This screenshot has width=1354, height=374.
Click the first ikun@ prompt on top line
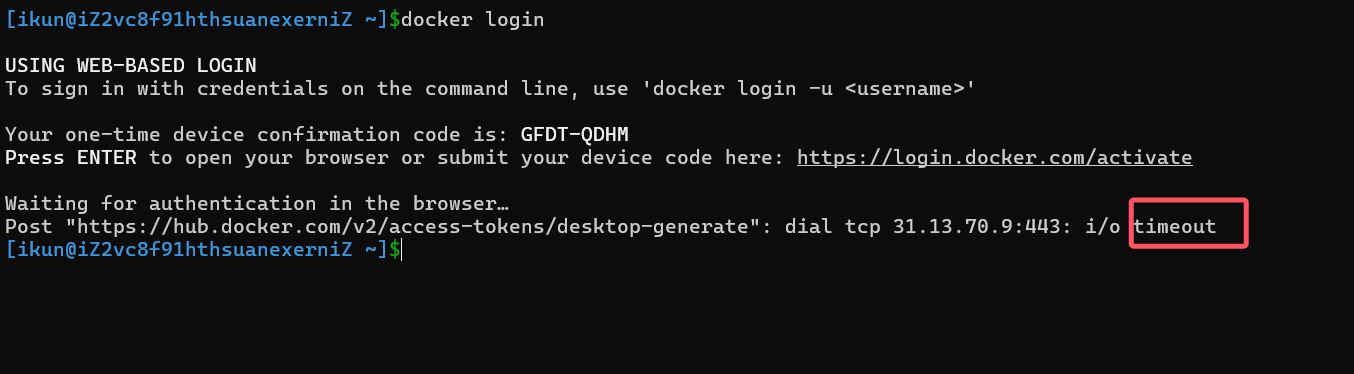196,20
